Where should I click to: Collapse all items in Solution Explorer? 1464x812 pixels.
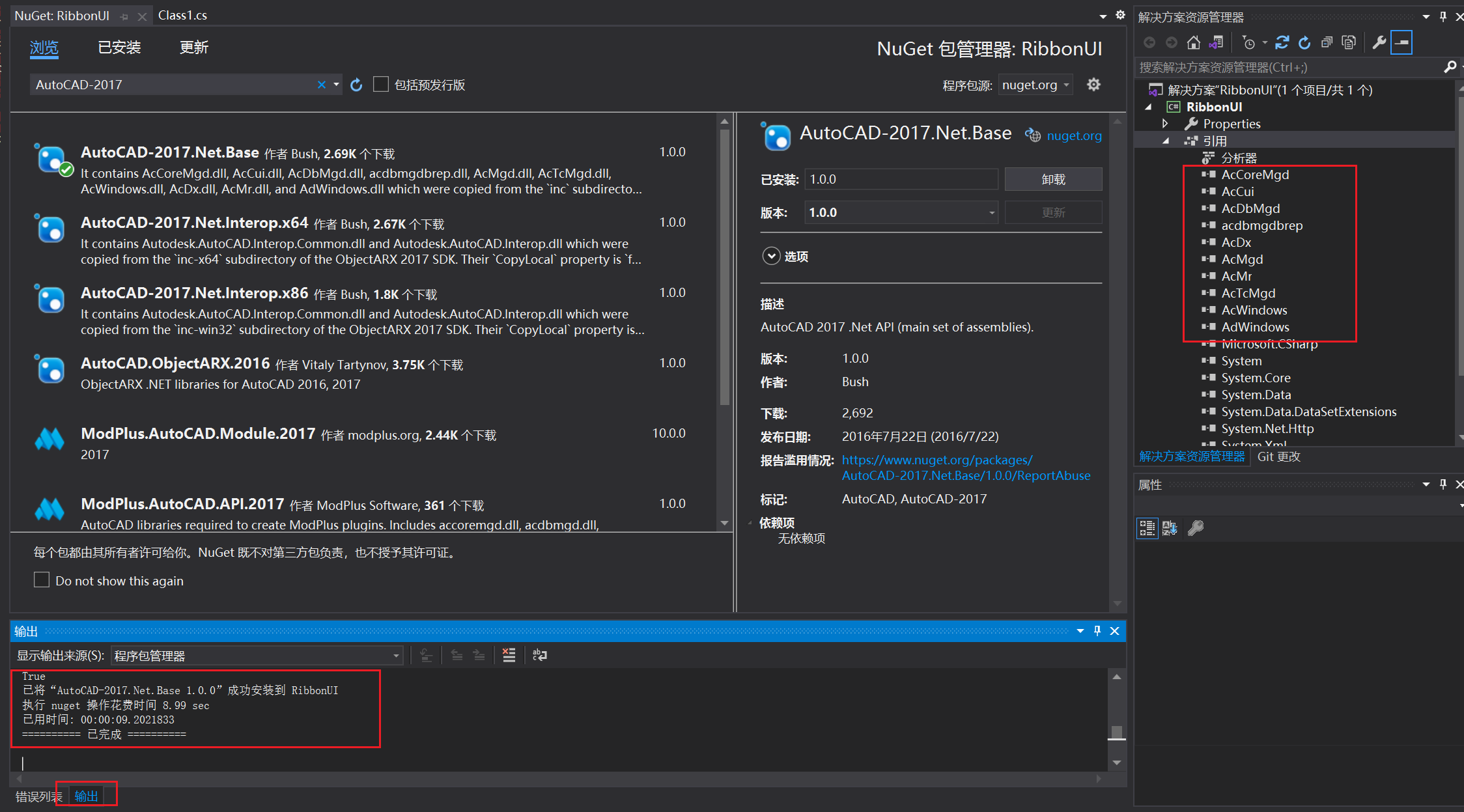click(1327, 43)
